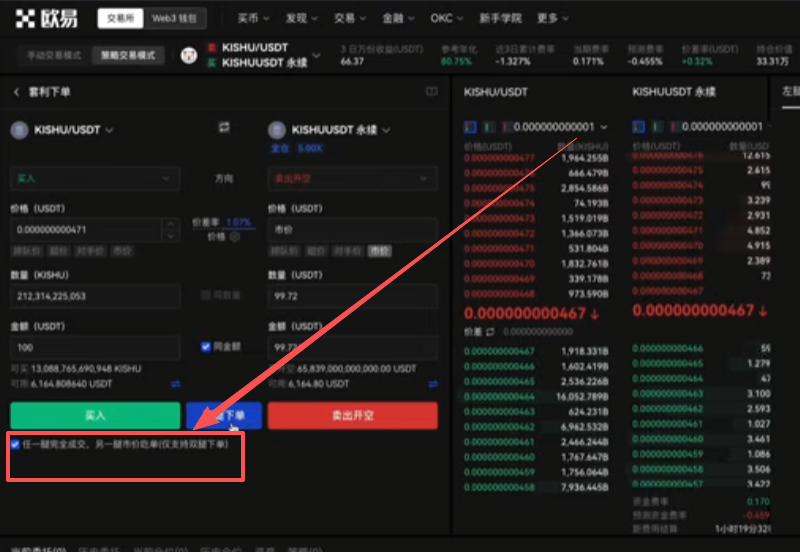
Task: Show combined view in the KISHUUSDT 永续 order book
Action: pos(638,127)
